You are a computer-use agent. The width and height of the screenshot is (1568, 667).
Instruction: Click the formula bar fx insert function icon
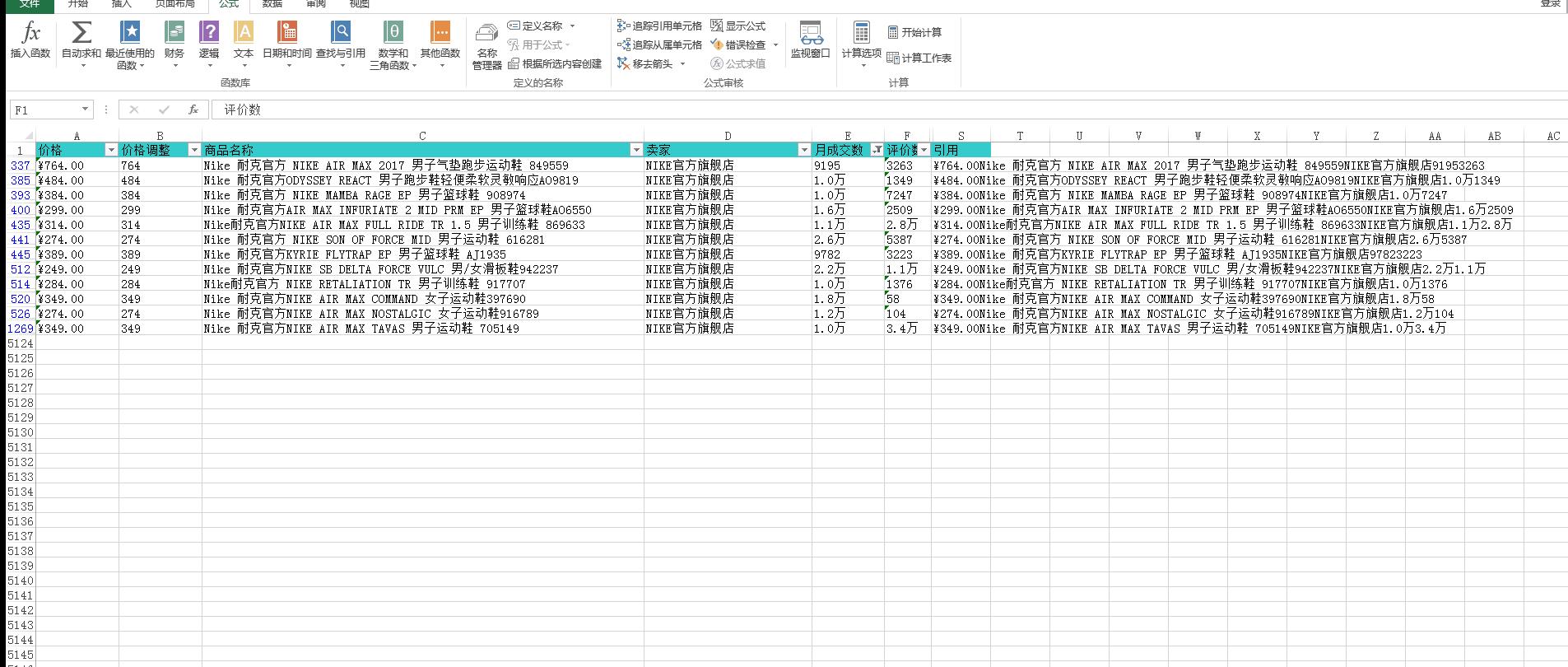pyautogui.click(x=193, y=110)
